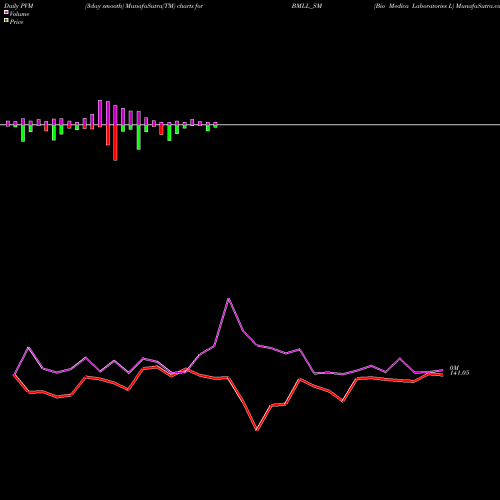This screenshot has height=500, width=500.
Task: Click the 3day smooth MunafaSutra chart caption
Action: 144,6
